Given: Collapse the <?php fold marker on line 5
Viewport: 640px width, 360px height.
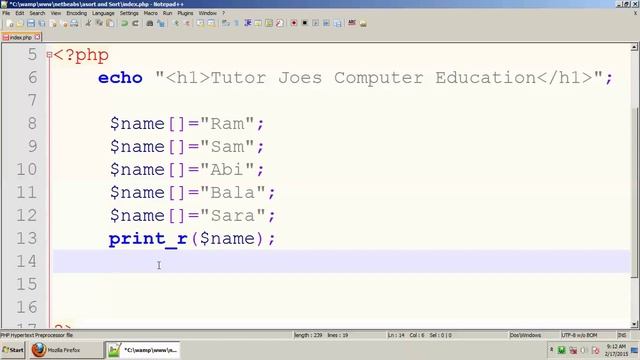Looking at the screenshot, I should pyautogui.click(x=49, y=54).
